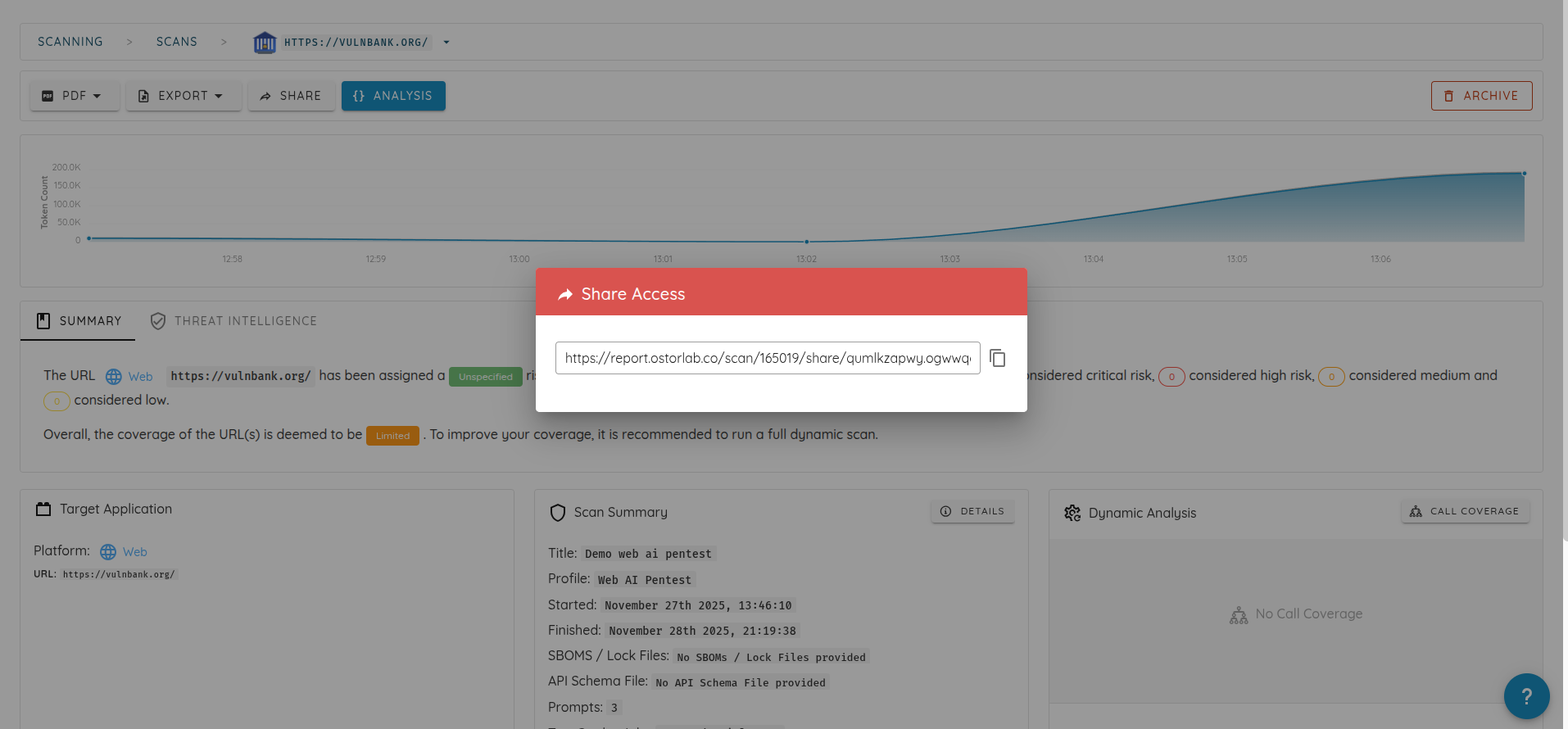Click the Dynamic Analysis gears icon
The image size is (1568, 729).
tap(1072, 513)
